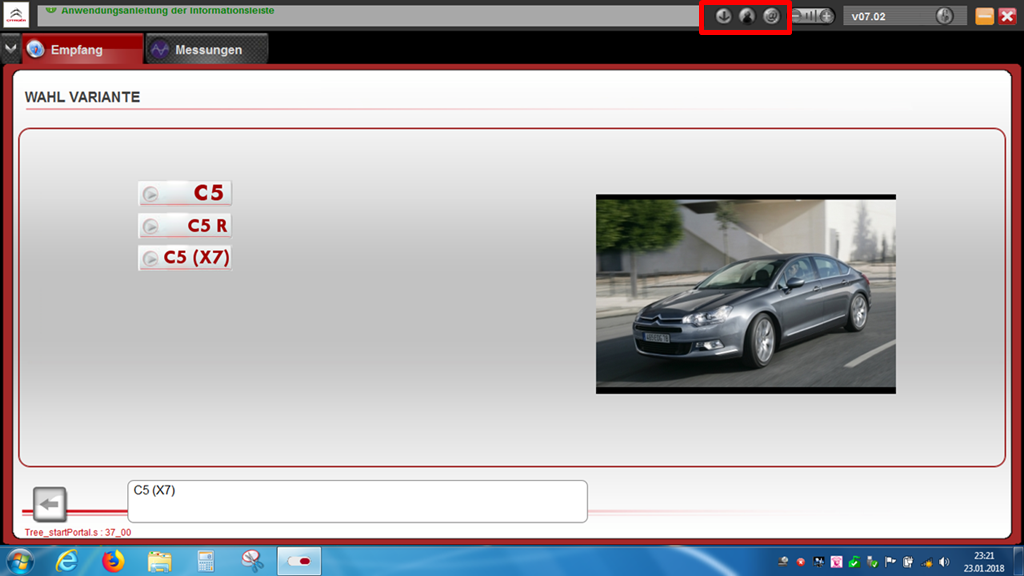This screenshot has width=1024, height=576.
Task: Choose the plain C5 variant
Action: click(x=185, y=193)
